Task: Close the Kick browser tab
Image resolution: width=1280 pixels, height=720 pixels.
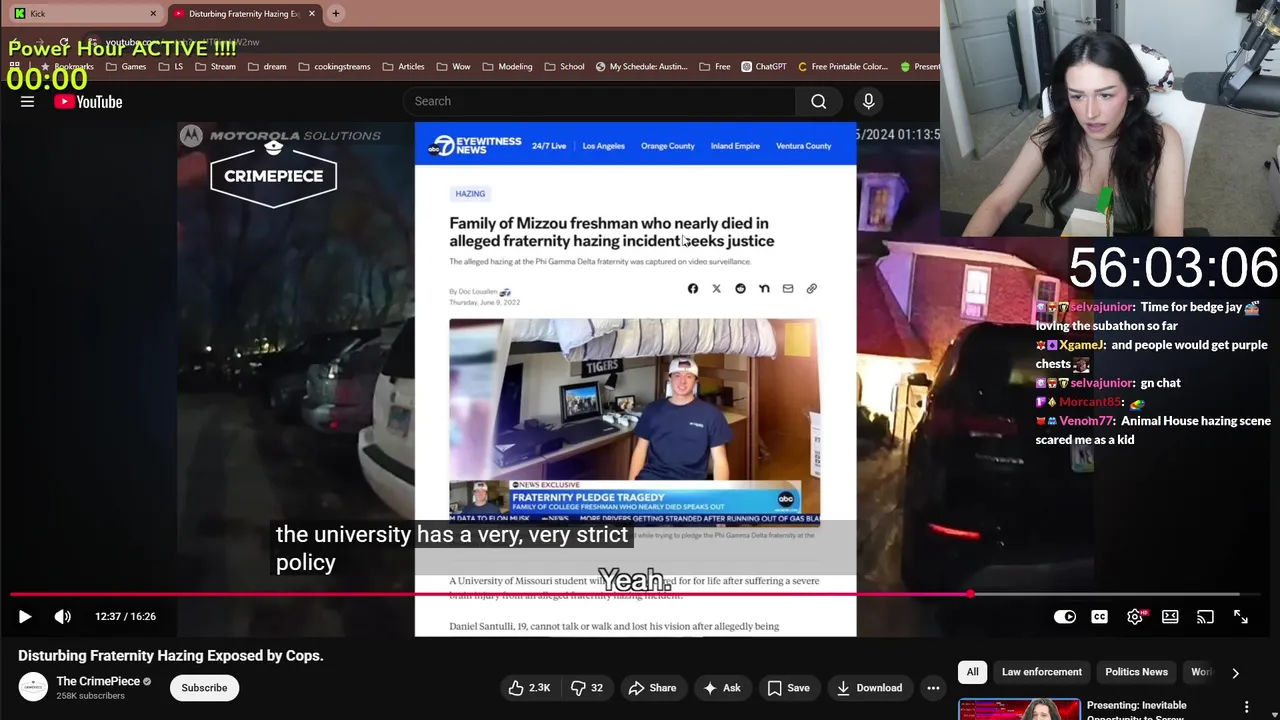Action: point(153,14)
